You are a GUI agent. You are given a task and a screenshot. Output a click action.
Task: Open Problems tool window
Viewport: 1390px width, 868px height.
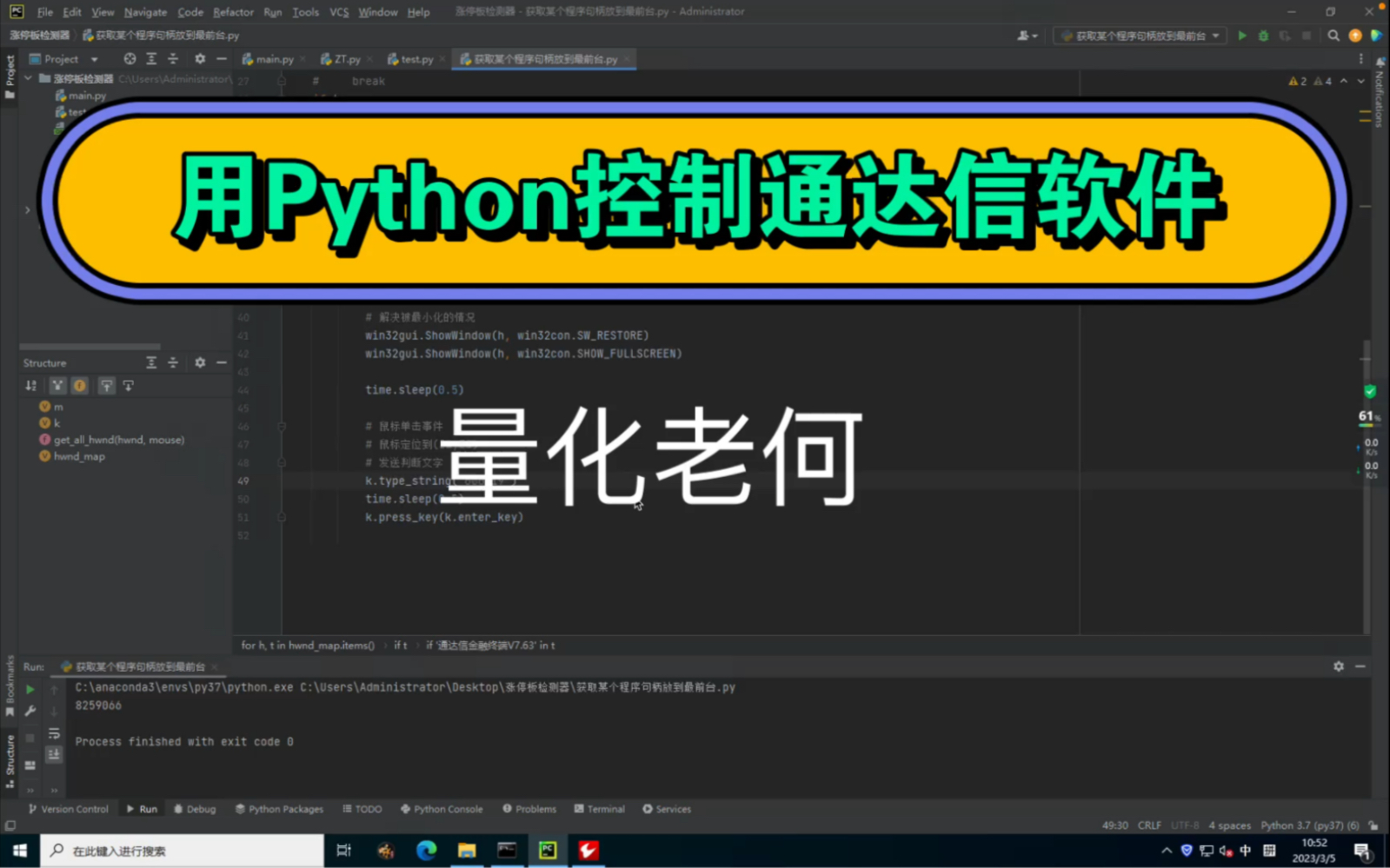pyautogui.click(x=529, y=809)
